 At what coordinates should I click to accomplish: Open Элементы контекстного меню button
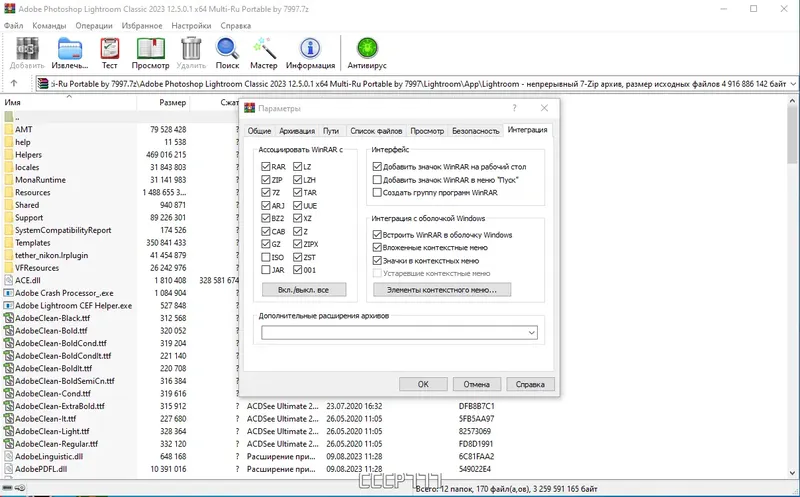442,290
